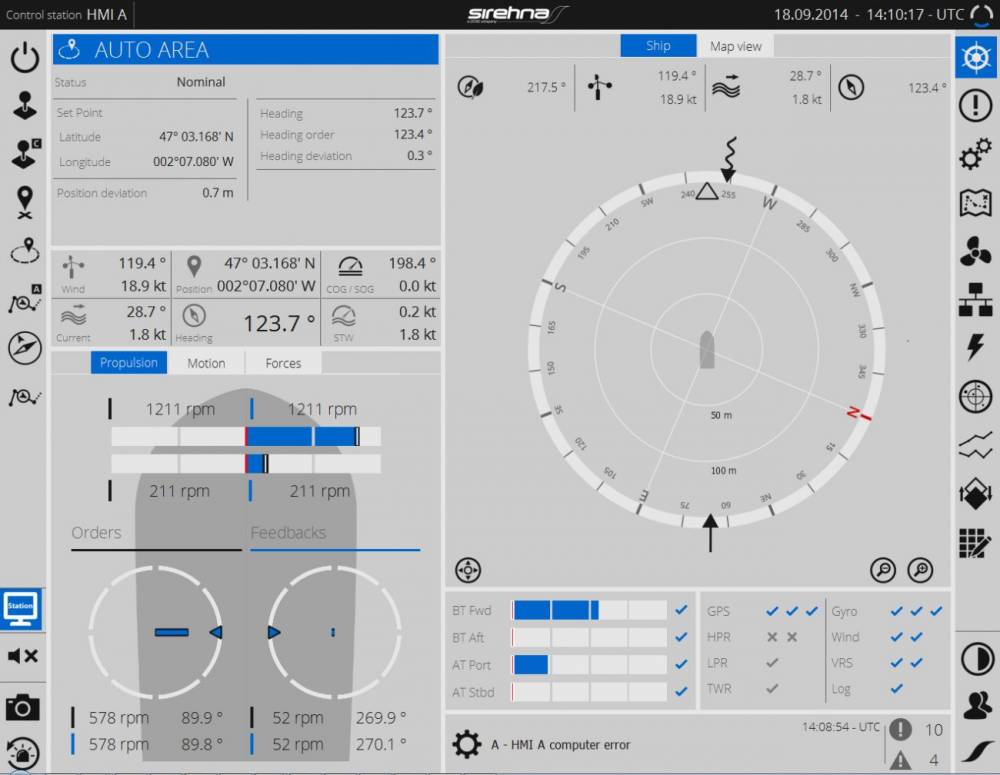Viewport: 1000px width, 775px height.
Task: Switch to the Ship tab
Action: tap(658, 46)
